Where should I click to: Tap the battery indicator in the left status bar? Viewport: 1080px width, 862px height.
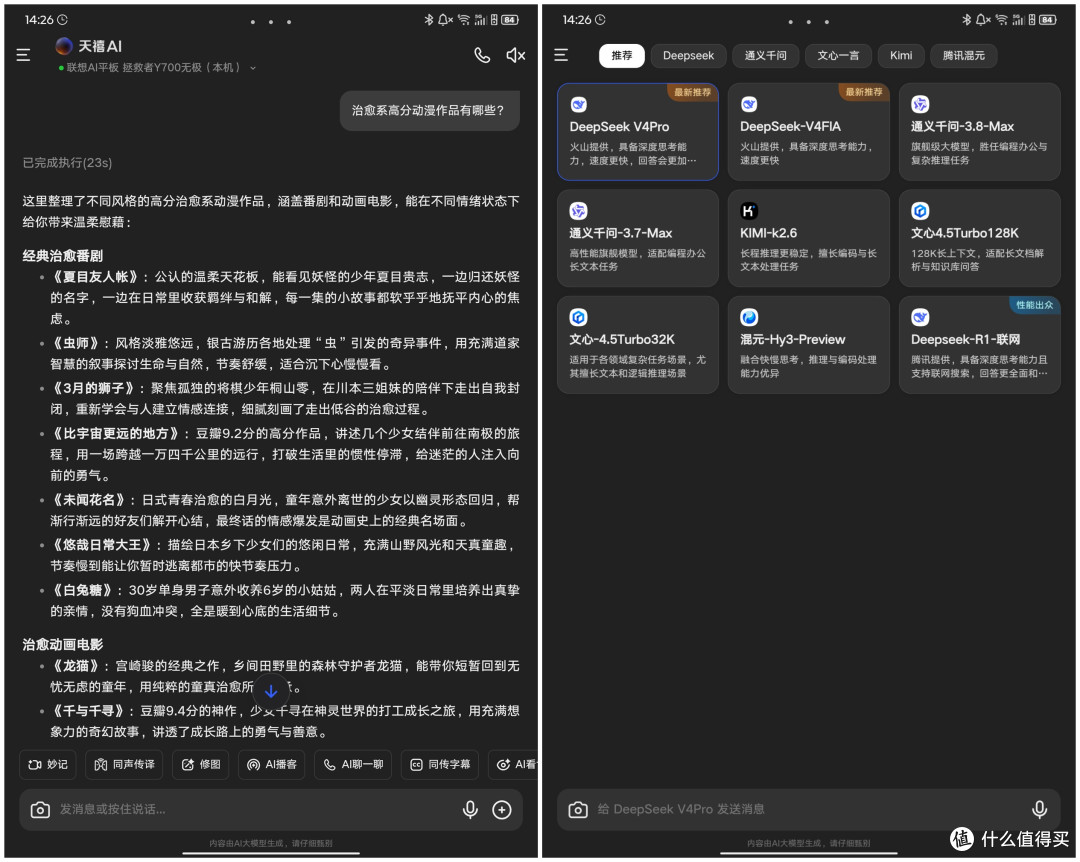(510, 20)
